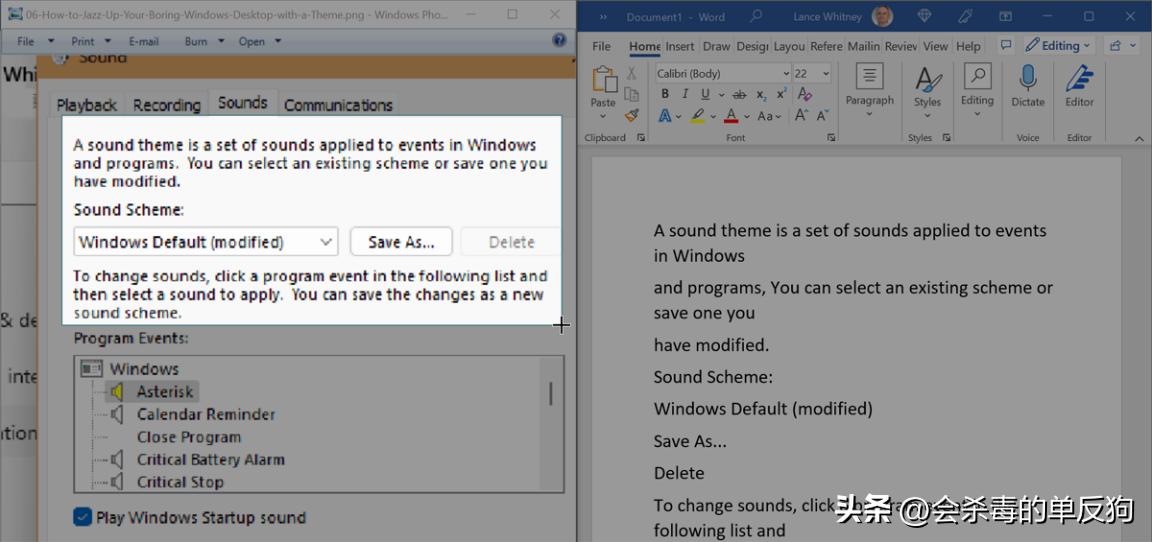
Task: Click the Program Events list scrollbar
Action: click(550, 393)
